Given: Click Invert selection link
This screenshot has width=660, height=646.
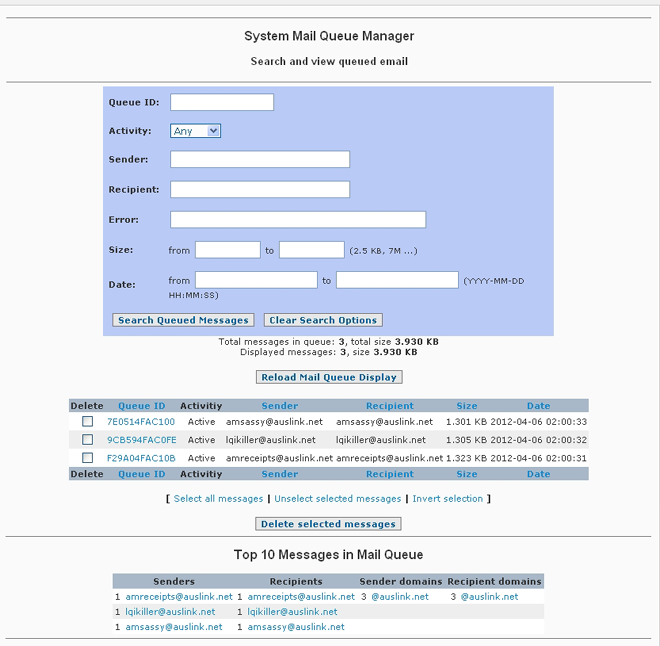Looking at the screenshot, I should coord(447,499).
